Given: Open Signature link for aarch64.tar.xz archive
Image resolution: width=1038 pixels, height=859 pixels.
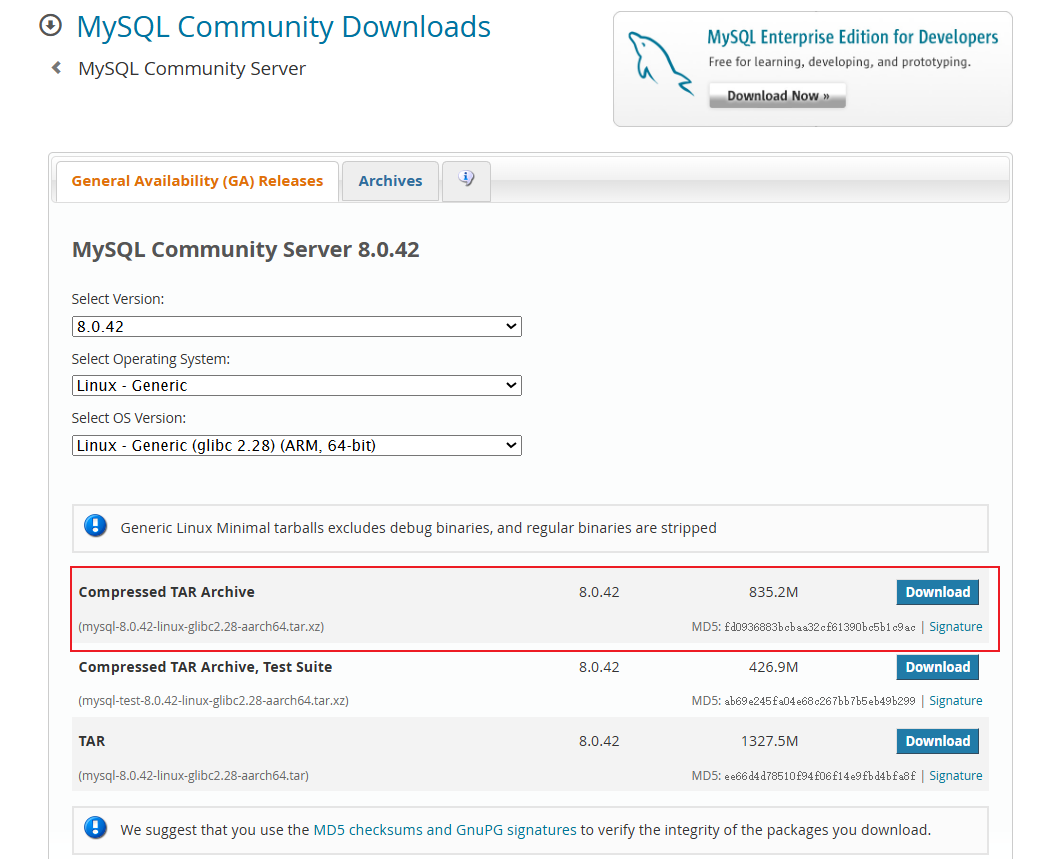Looking at the screenshot, I should 955,626.
